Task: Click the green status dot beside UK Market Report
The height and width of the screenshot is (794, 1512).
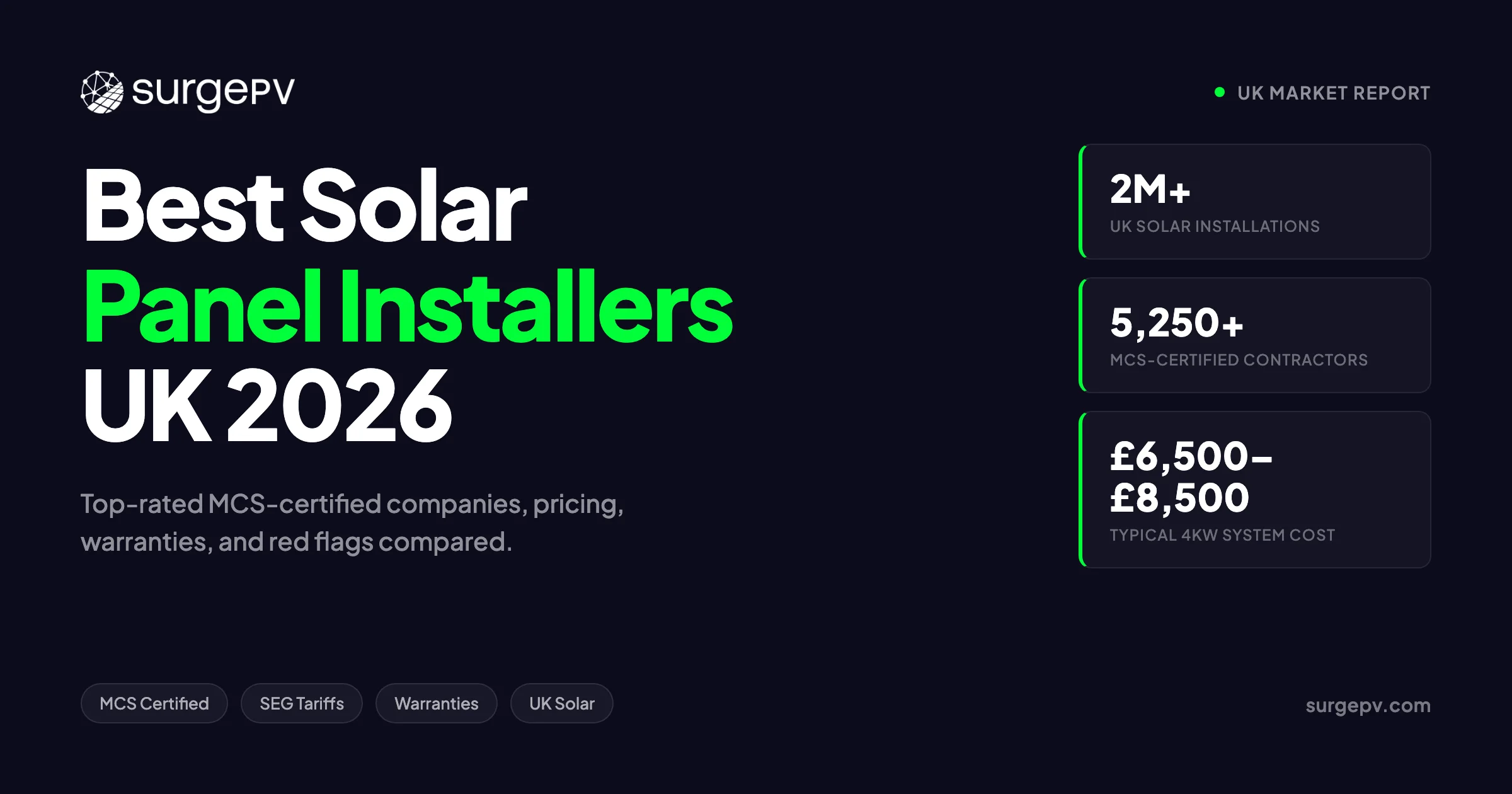Action: pos(1220,93)
